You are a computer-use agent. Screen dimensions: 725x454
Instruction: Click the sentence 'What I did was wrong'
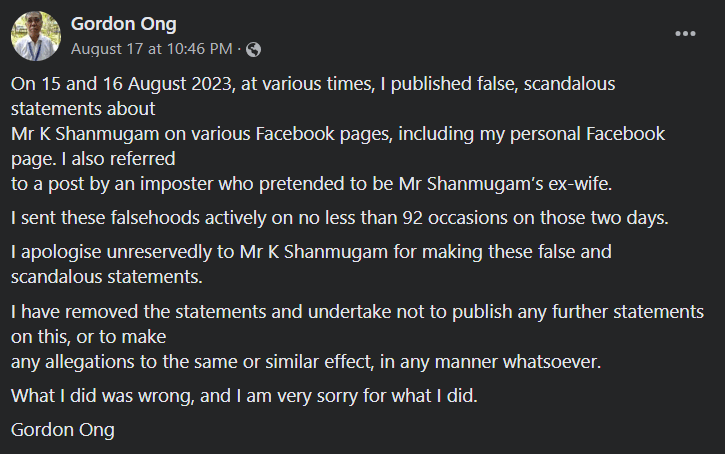click(x=244, y=396)
